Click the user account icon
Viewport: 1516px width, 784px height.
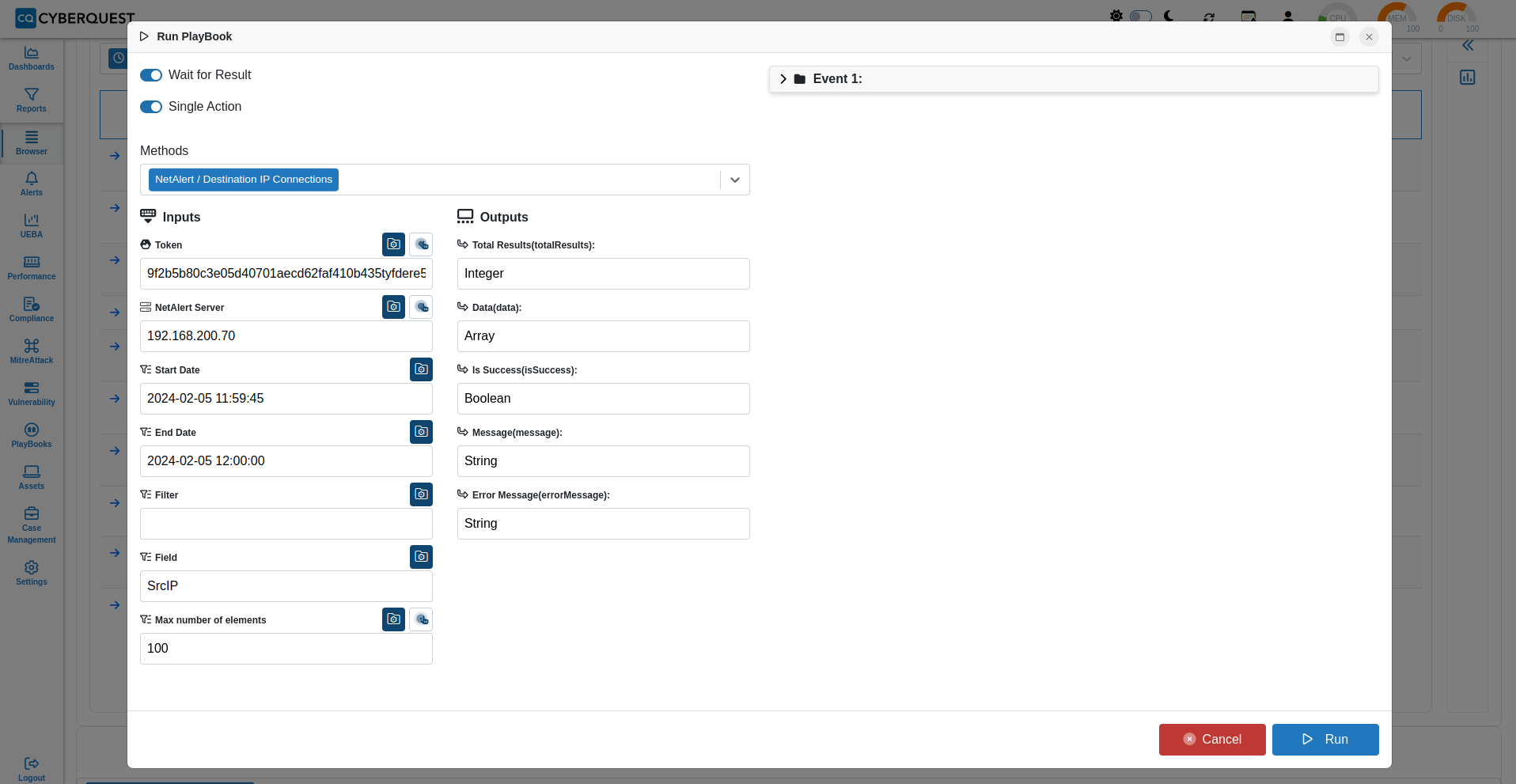click(x=1288, y=16)
